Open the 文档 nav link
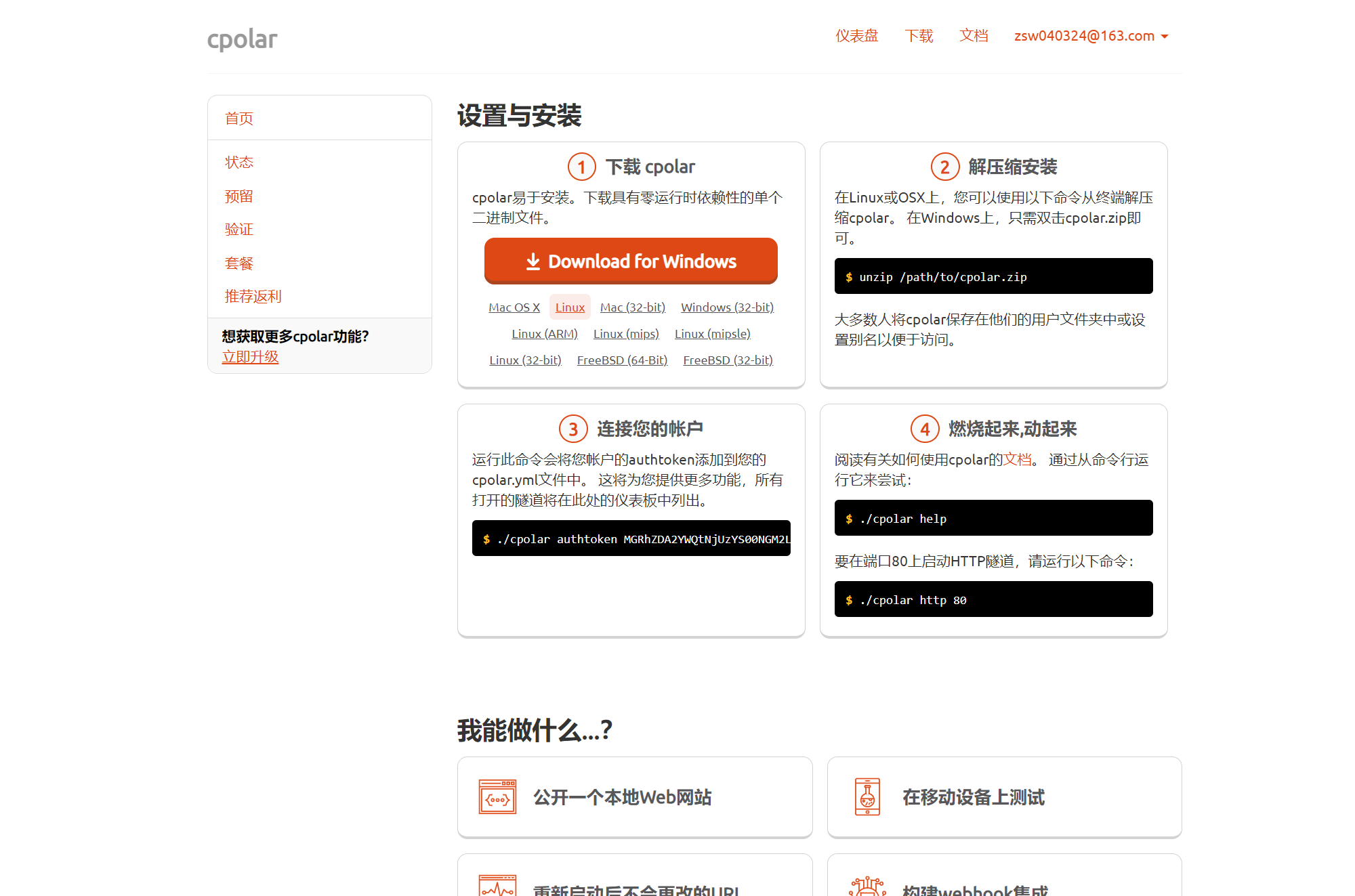Image resolution: width=1355 pixels, height=896 pixels. coord(974,36)
